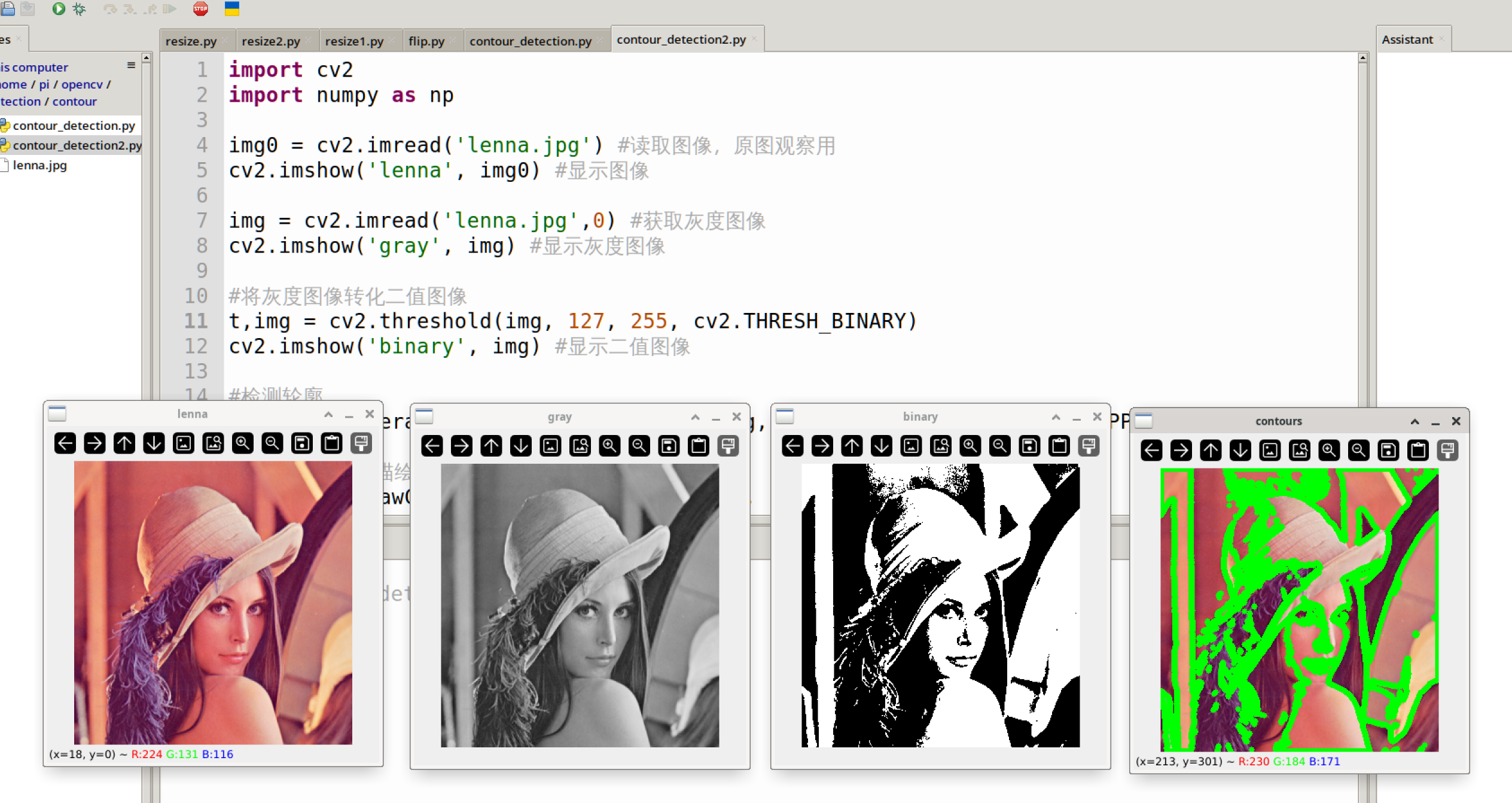
Task: Pan up in the lenna window
Action: coord(124,443)
